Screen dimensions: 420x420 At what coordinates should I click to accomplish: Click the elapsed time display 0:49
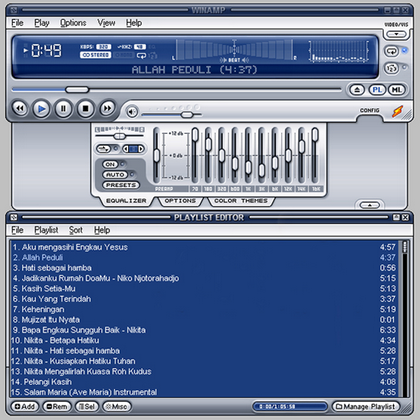(x=47, y=51)
